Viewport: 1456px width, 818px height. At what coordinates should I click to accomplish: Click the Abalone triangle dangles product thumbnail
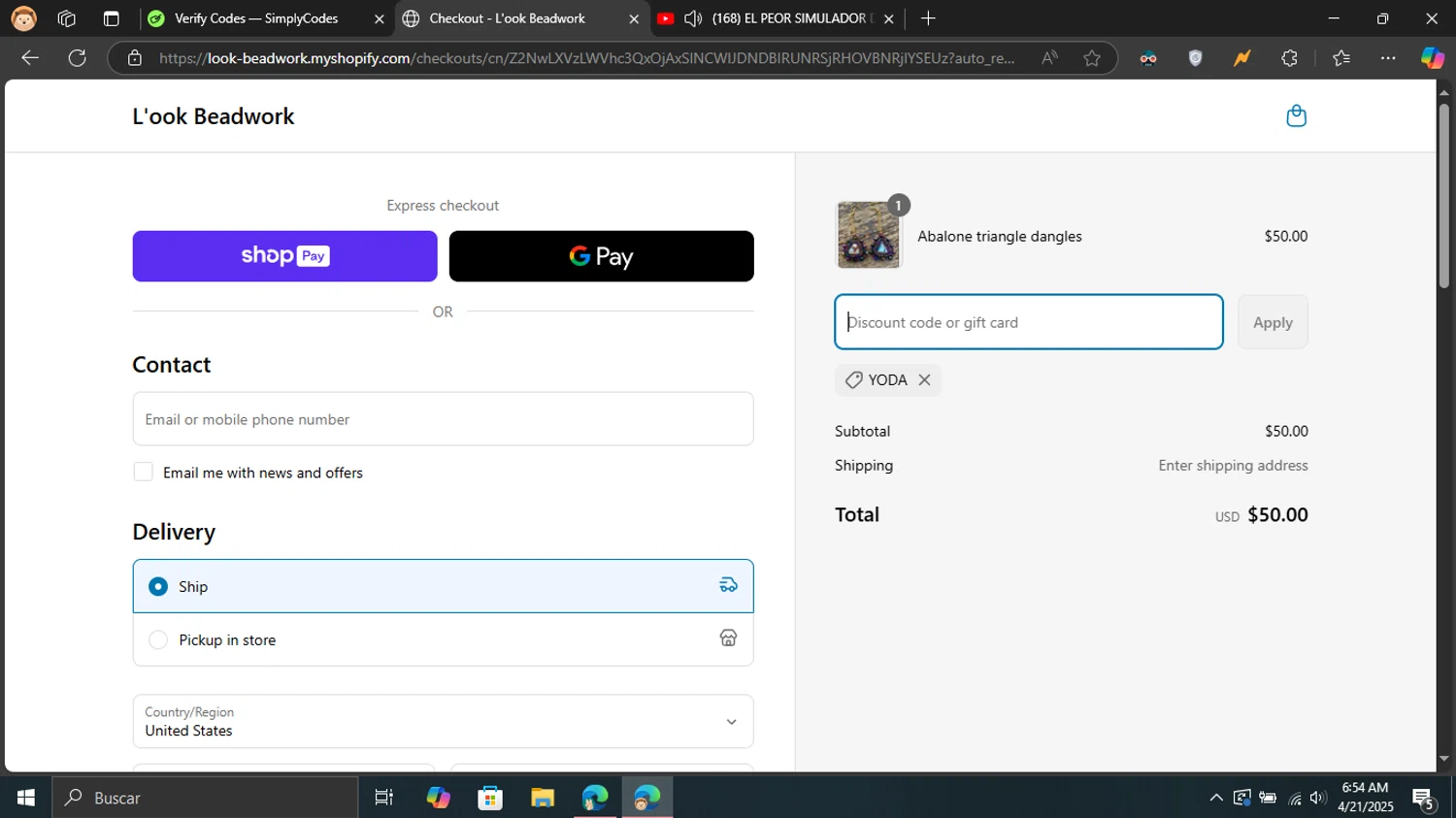coord(868,235)
